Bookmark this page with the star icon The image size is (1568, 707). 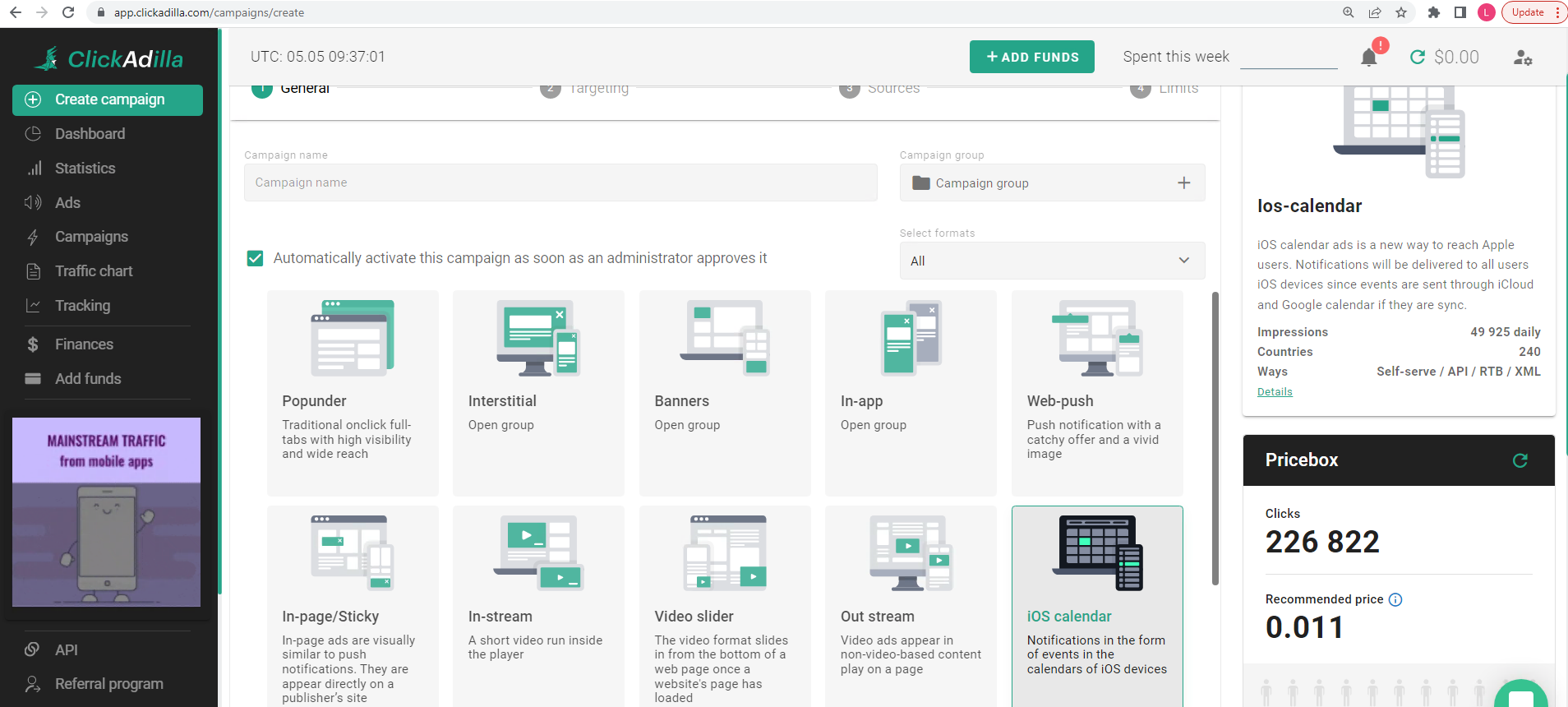1401,12
